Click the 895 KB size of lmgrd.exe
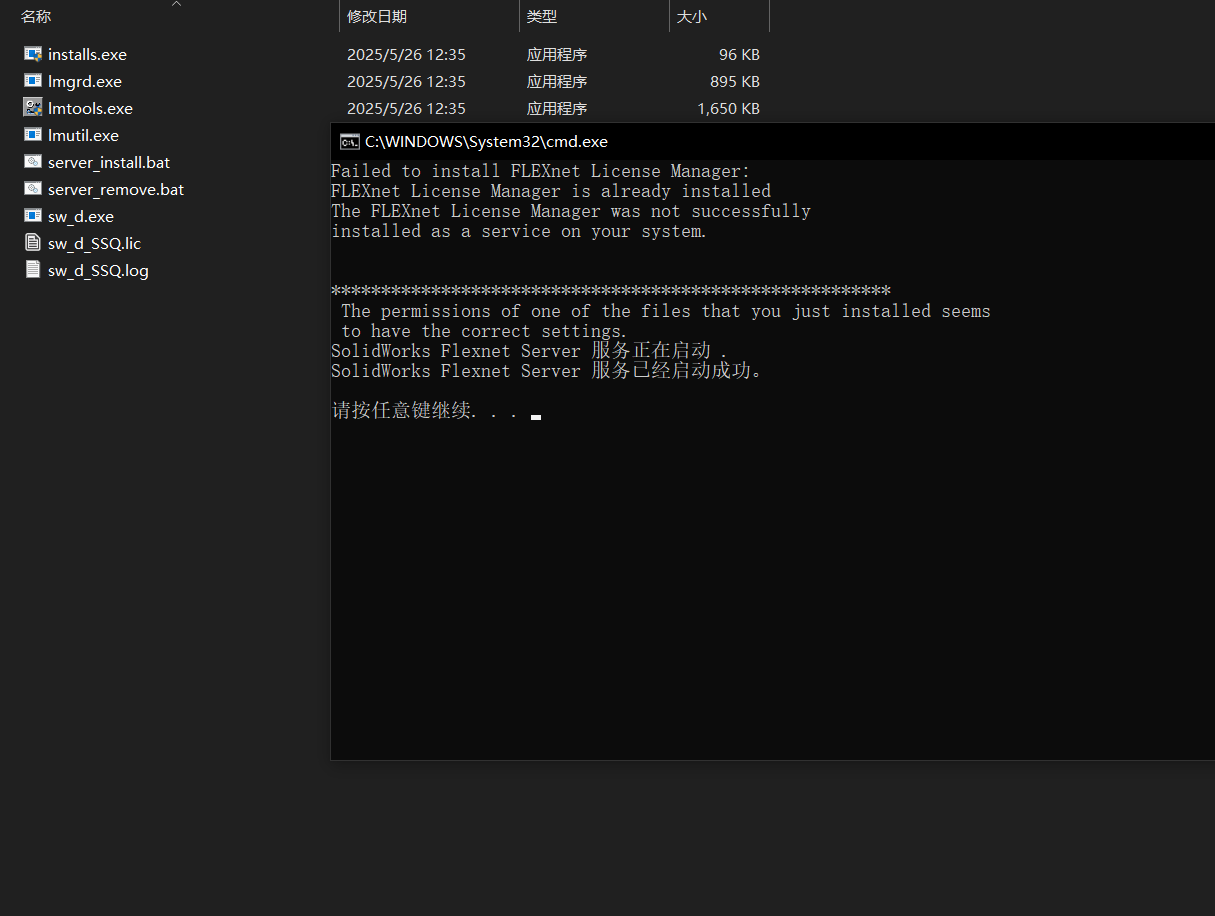 click(733, 81)
